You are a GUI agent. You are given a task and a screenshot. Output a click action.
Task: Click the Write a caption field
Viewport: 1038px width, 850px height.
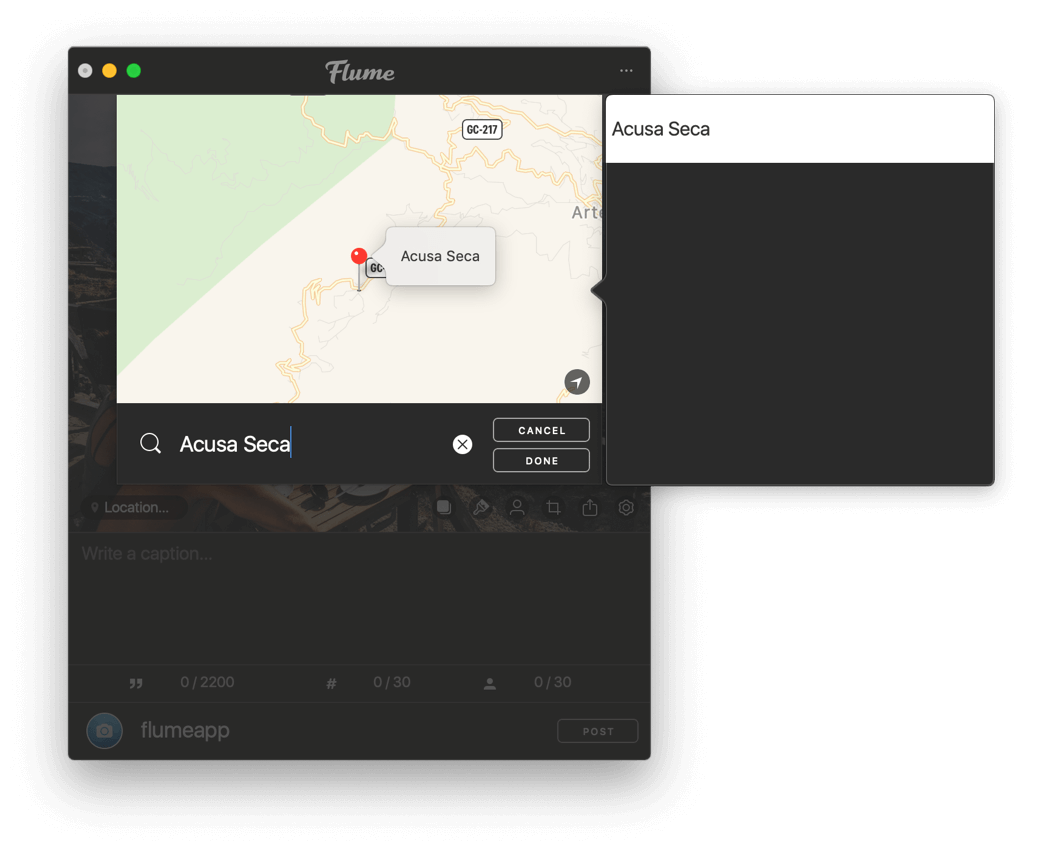pos(359,598)
